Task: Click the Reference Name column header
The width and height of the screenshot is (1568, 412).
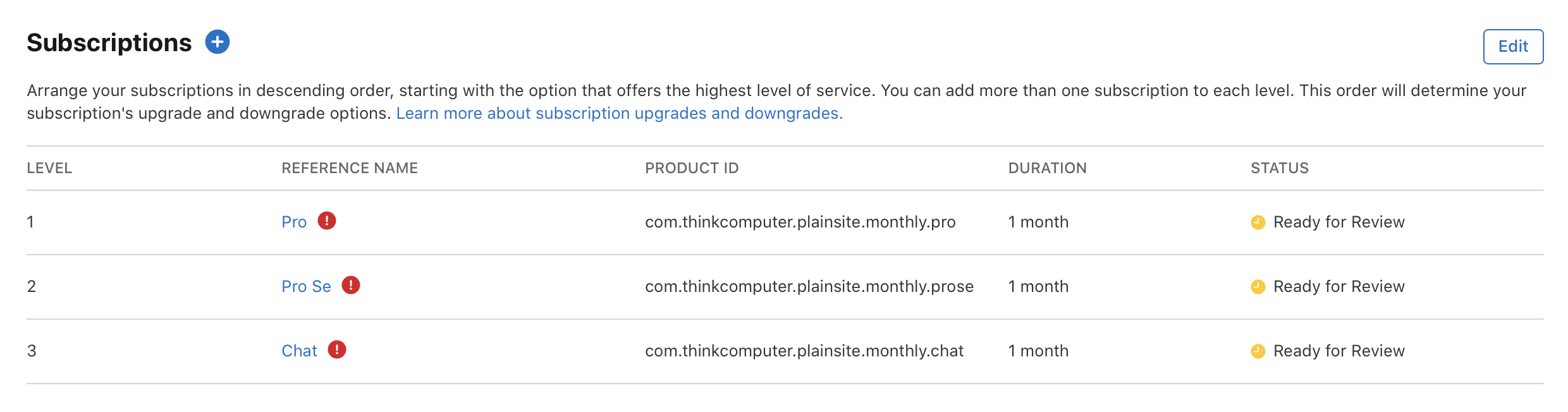Action: click(350, 168)
